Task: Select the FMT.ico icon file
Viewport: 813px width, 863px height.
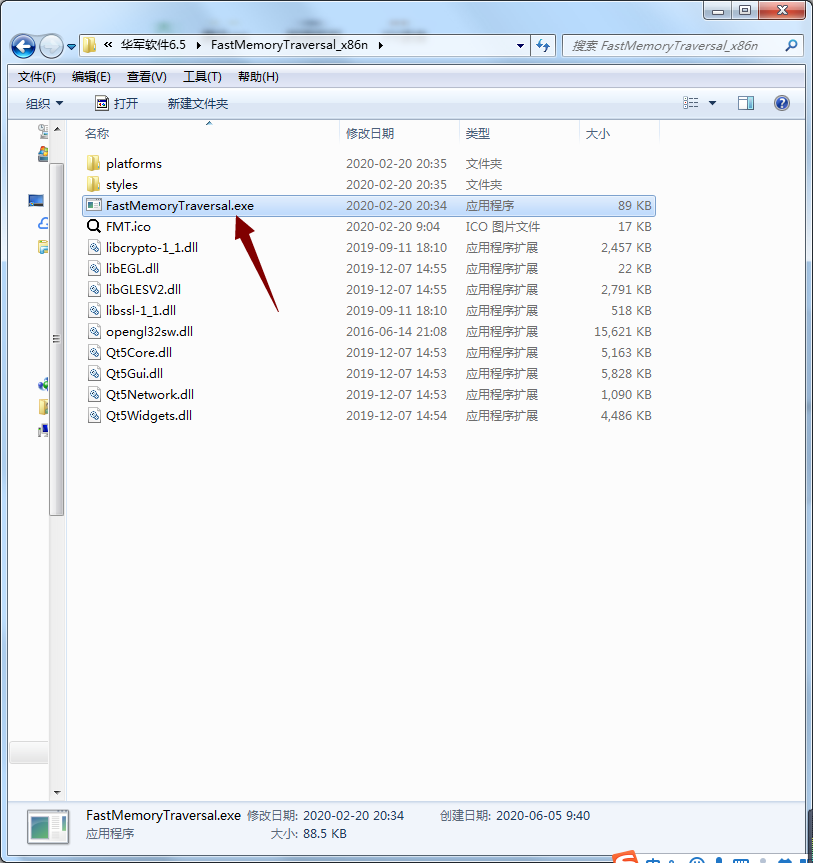Action: 128,226
